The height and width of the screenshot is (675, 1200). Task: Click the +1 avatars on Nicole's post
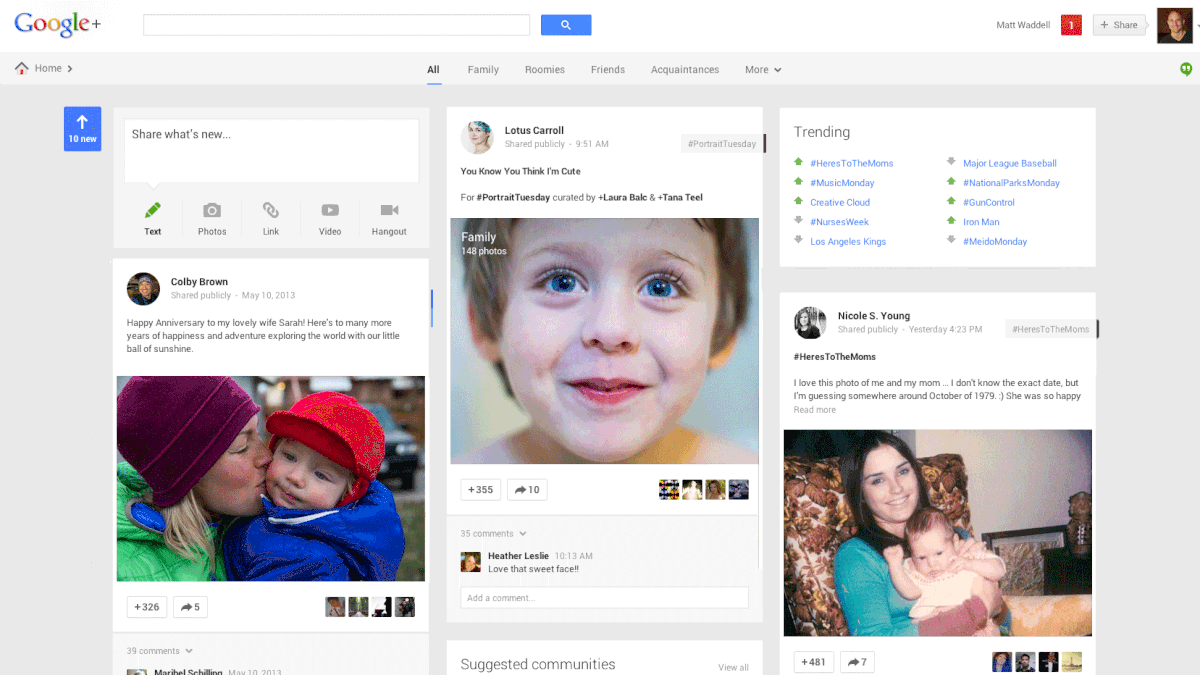point(1037,662)
